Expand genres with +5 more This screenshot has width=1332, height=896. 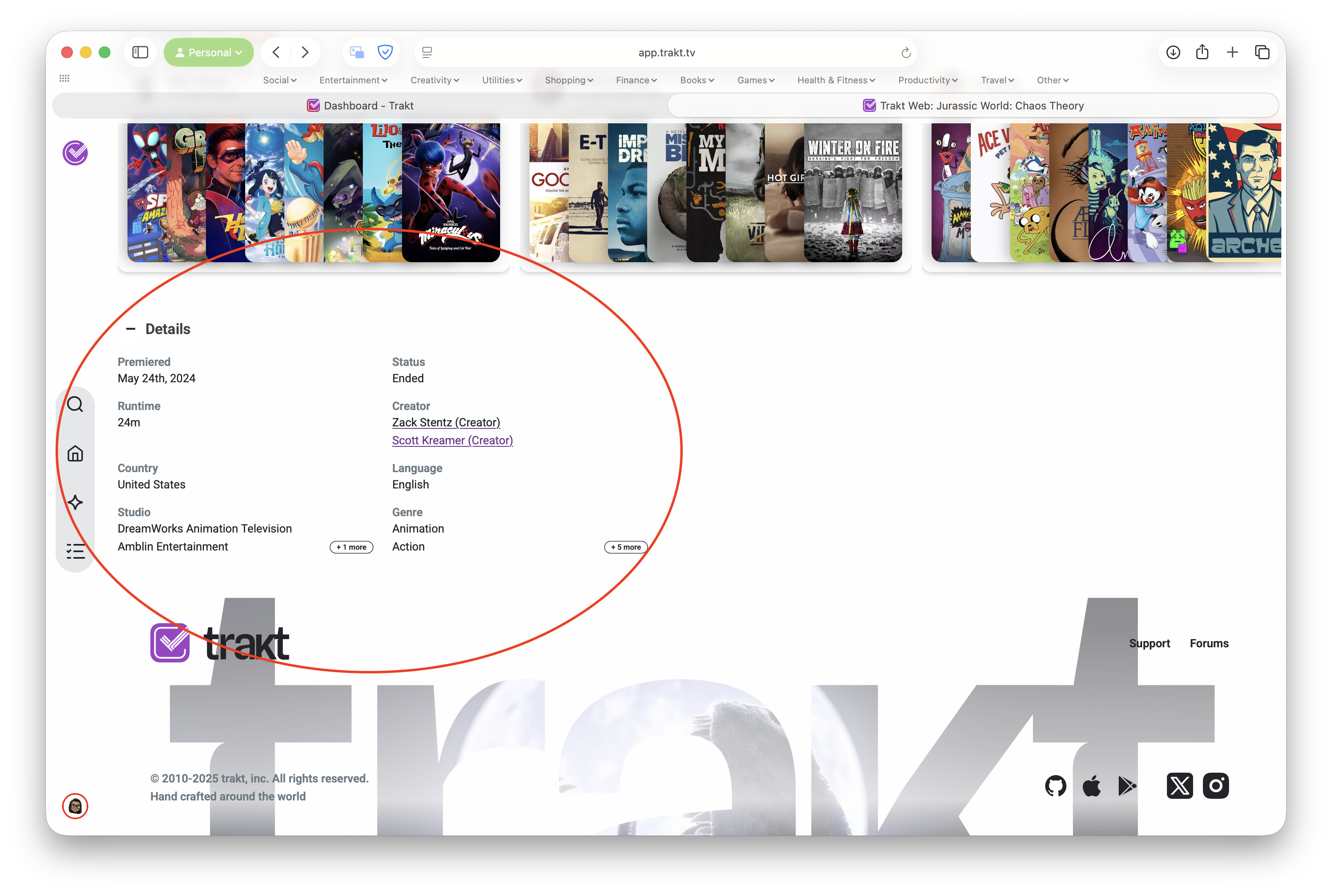(x=626, y=547)
